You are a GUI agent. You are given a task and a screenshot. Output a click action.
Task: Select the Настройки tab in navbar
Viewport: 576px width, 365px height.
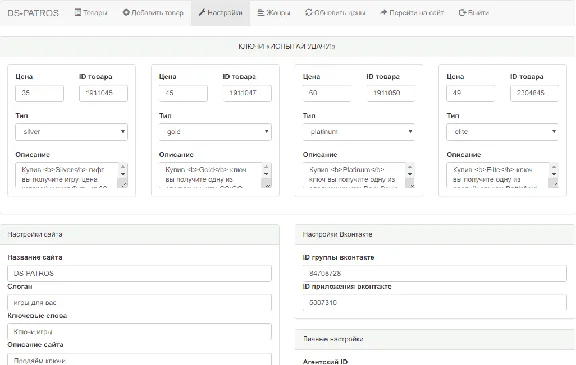[220, 13]
